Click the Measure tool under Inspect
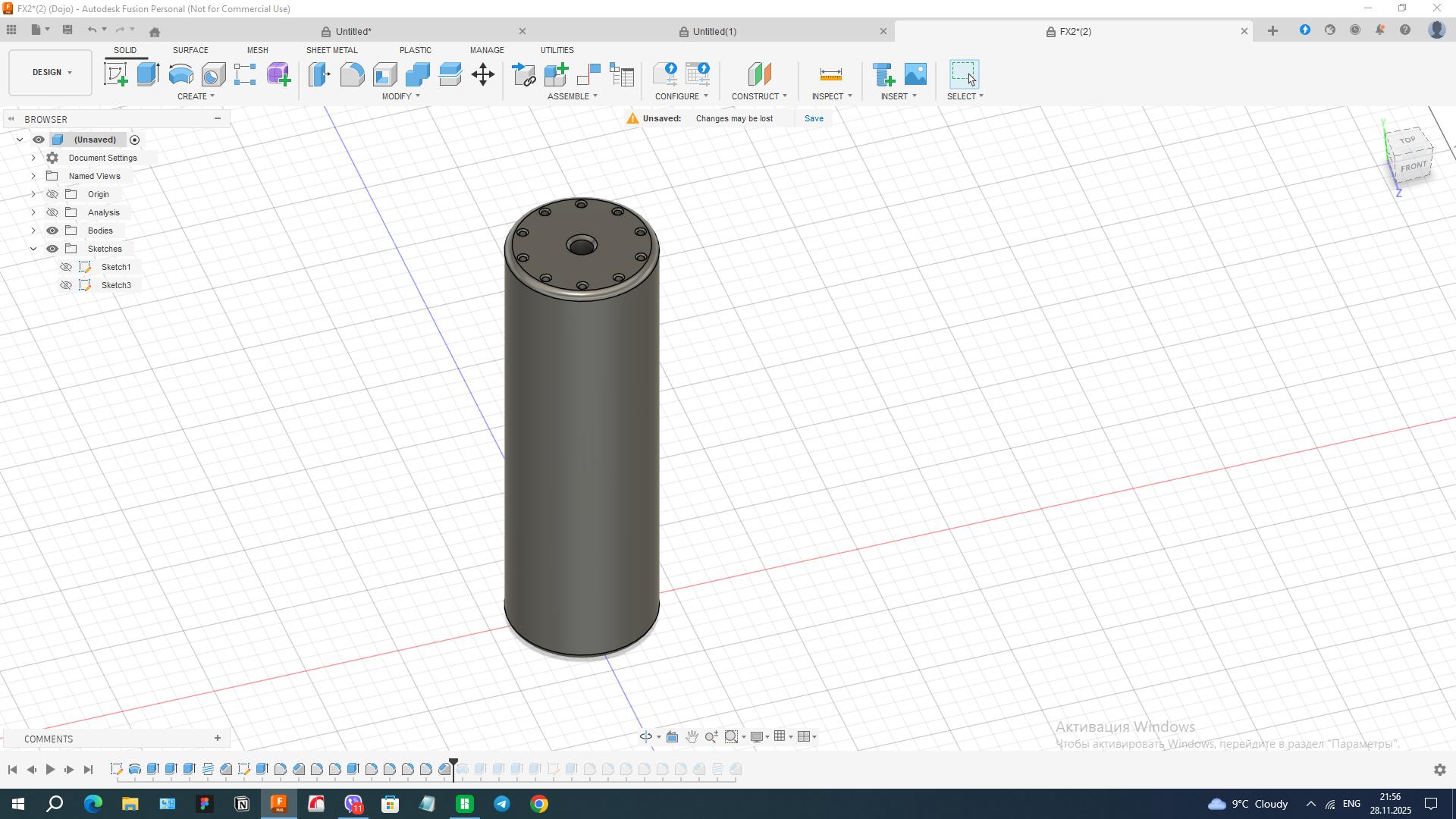The height and width of the screenshot is (819, 1456). [x=830, y=74]
